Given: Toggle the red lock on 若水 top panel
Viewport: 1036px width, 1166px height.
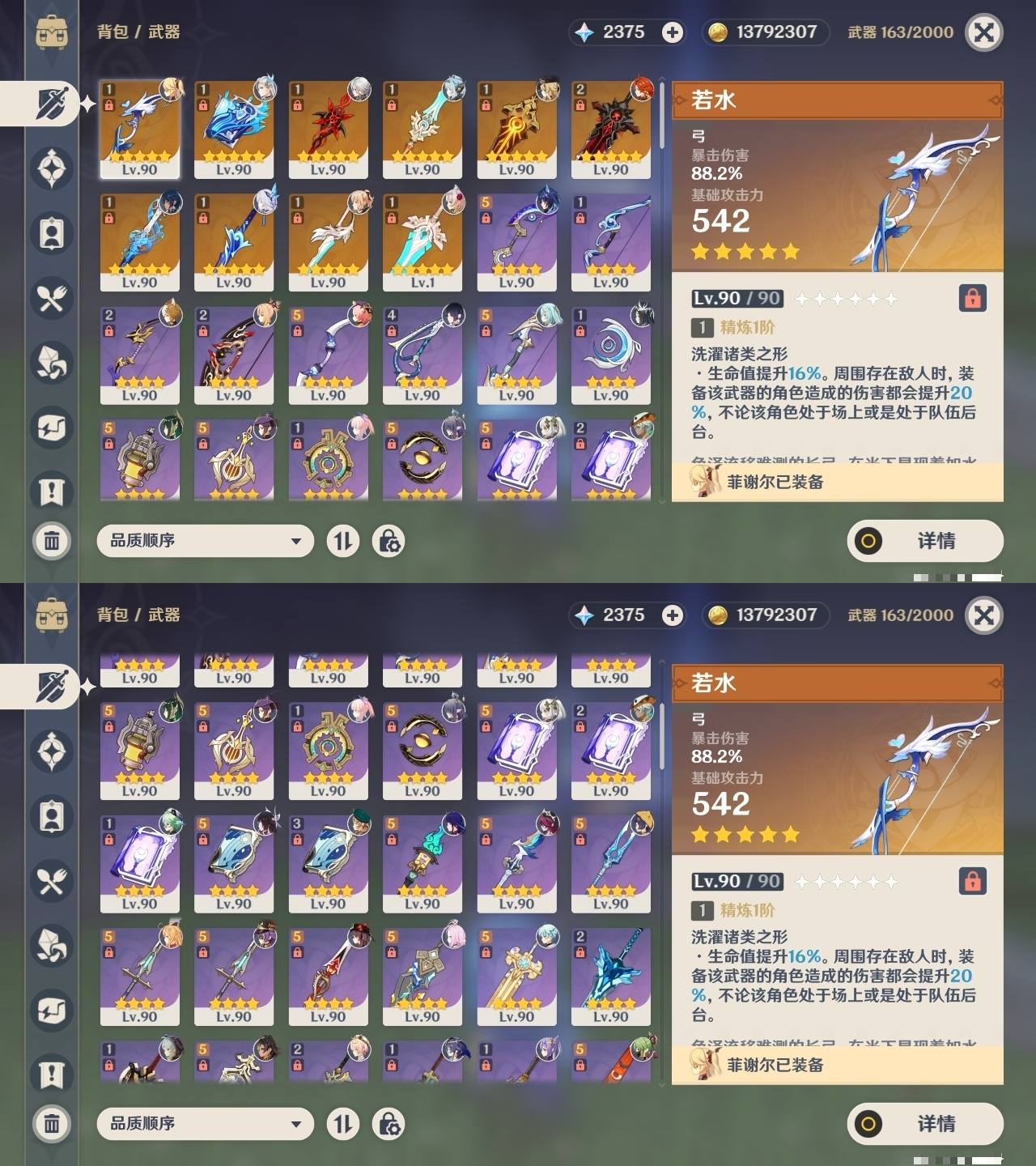Looking at the screenshot, I should click(x=973, y=298).
